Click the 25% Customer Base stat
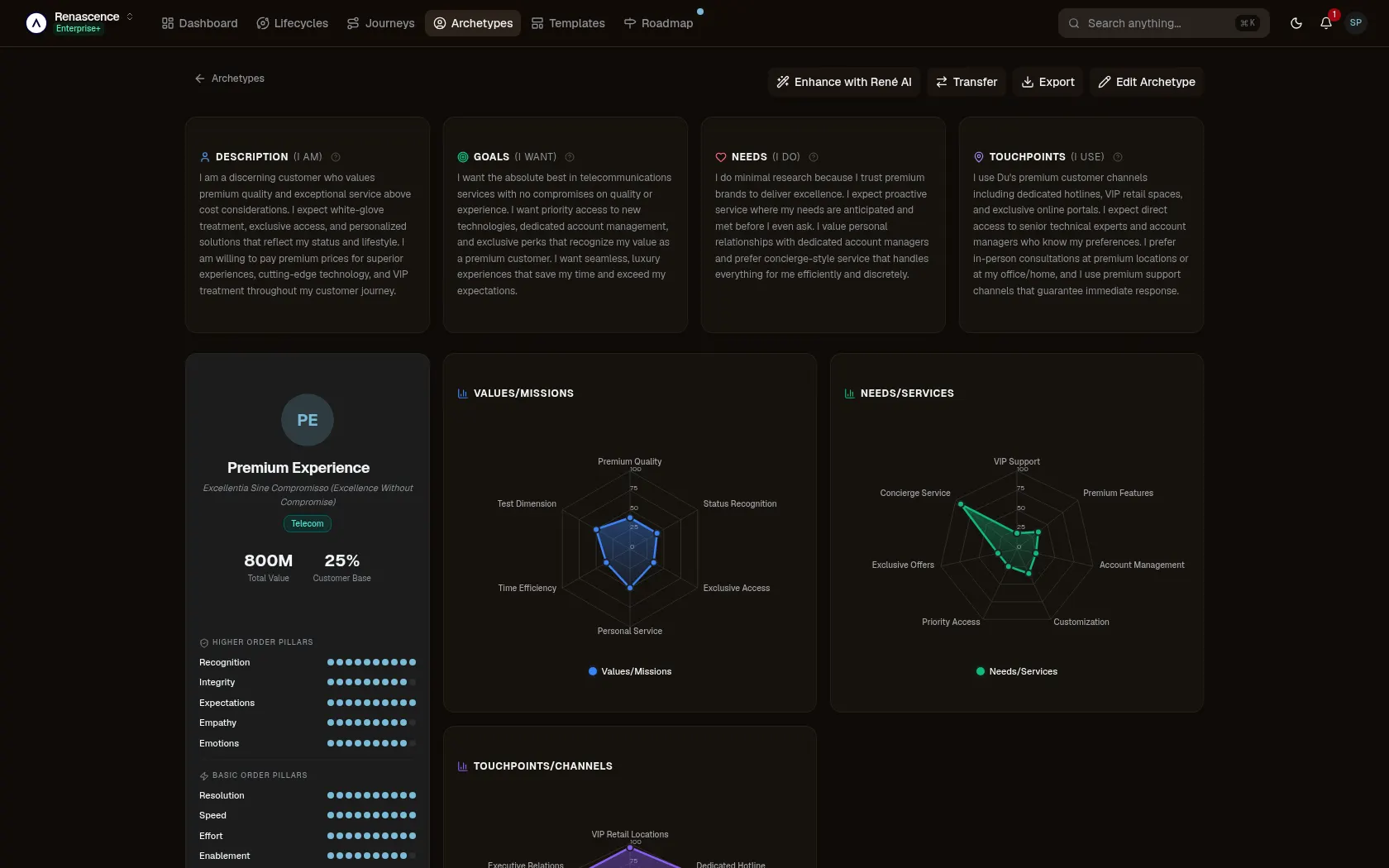This screenshot has width=1389, height=868. coord(342,567)
